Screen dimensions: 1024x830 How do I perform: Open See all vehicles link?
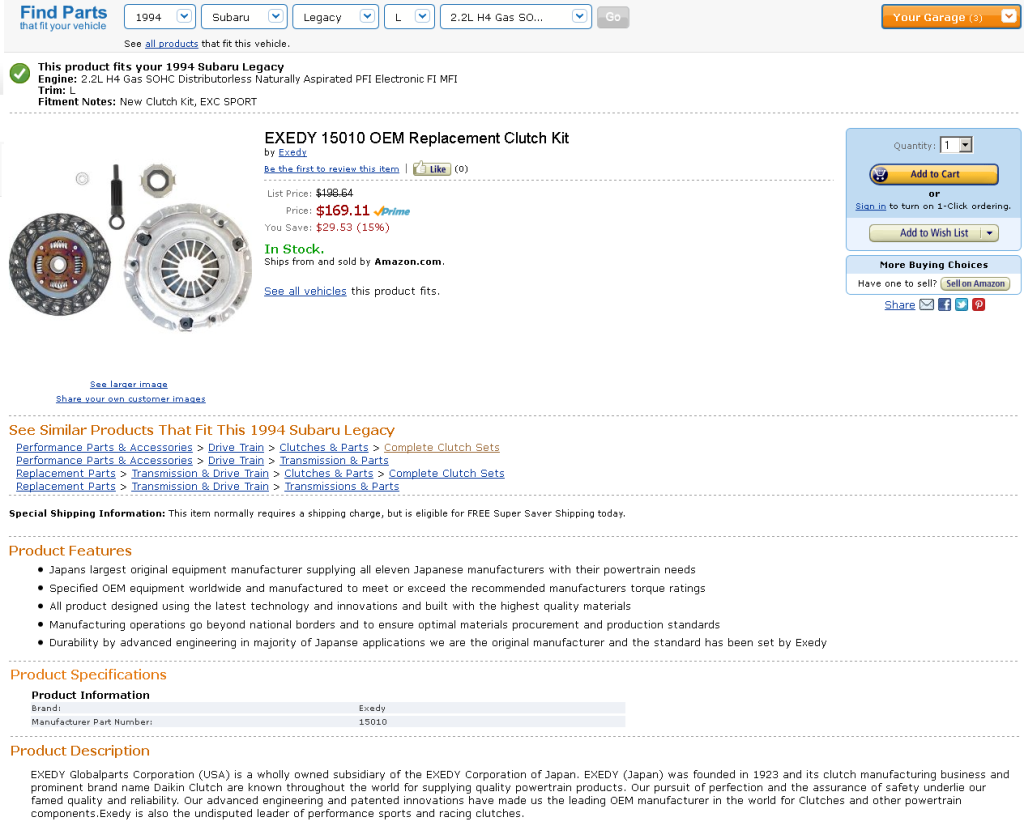coord(305,291)
